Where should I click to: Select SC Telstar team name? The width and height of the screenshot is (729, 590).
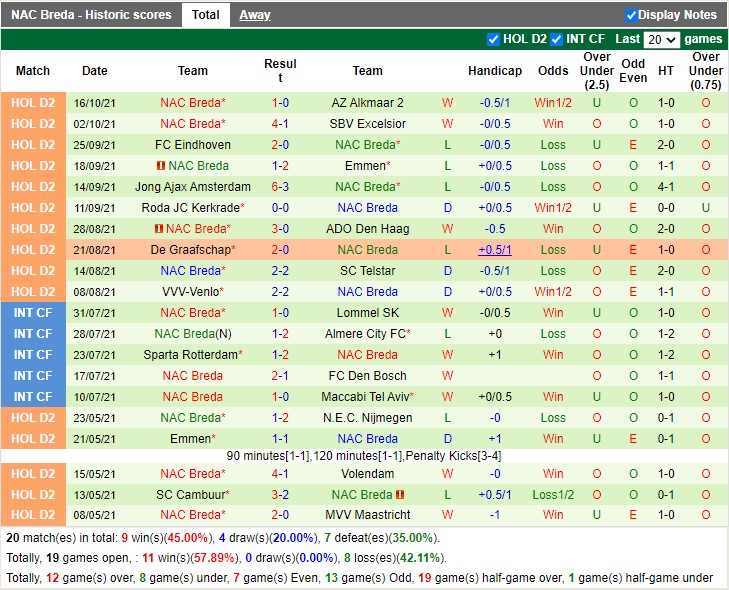tap(367, 271)
